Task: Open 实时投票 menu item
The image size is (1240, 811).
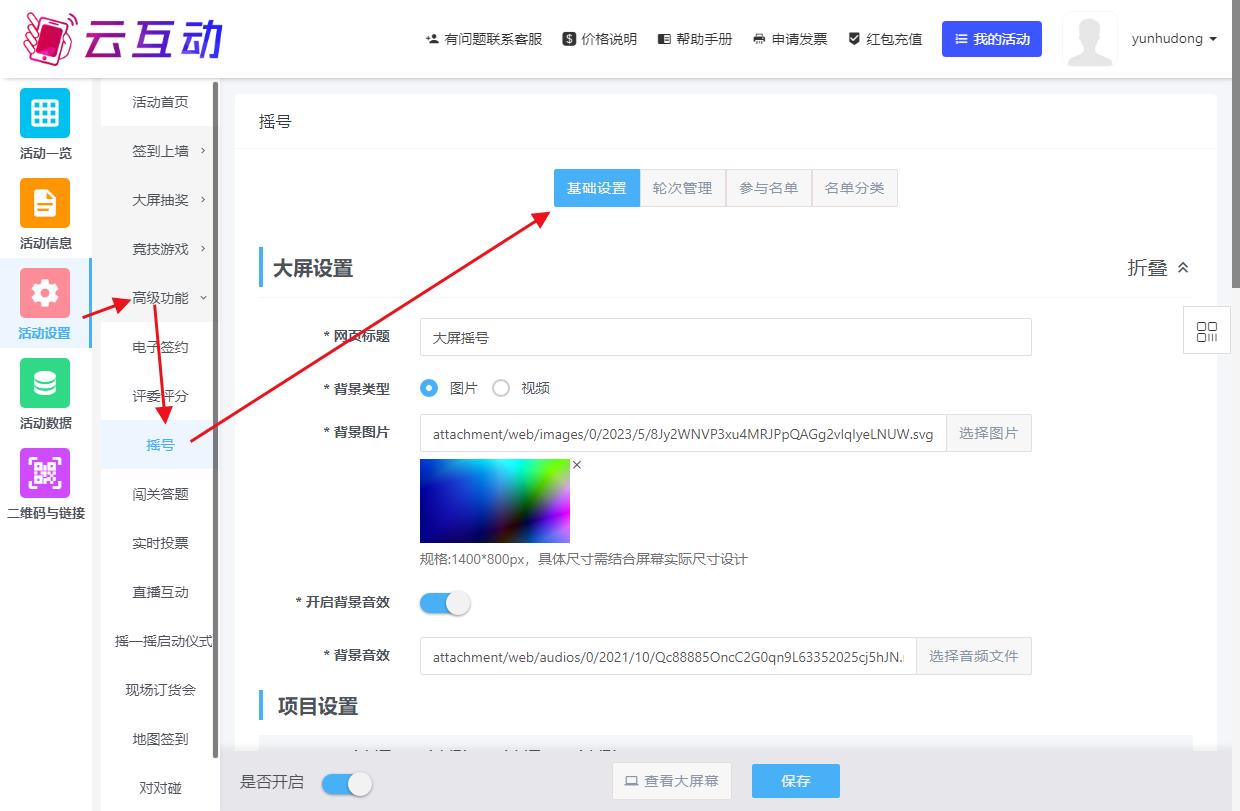Action: 160,543
